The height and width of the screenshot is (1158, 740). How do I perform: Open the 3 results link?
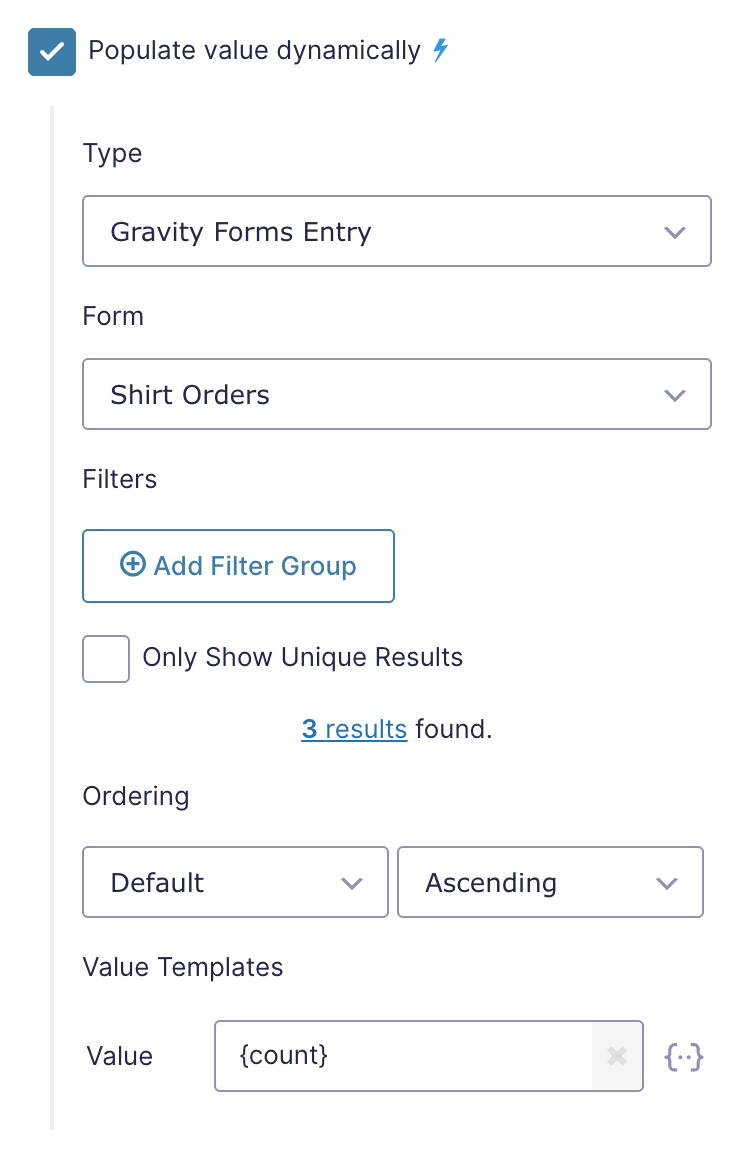(x=354, y=729)
